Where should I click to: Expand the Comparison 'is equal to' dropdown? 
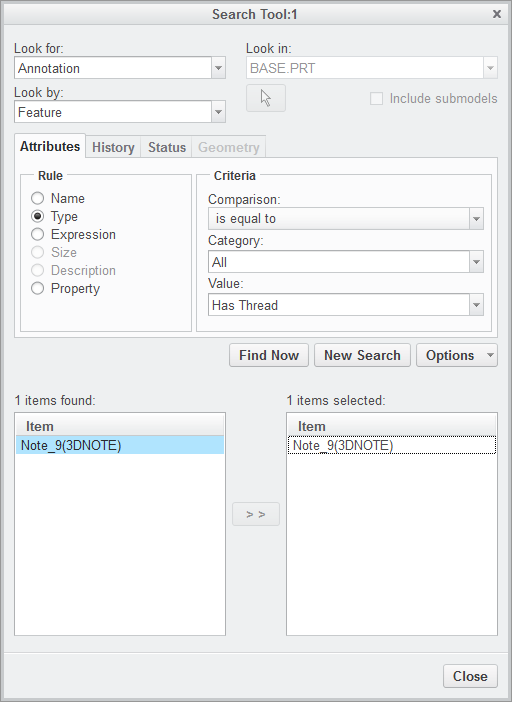click(476, 218)
